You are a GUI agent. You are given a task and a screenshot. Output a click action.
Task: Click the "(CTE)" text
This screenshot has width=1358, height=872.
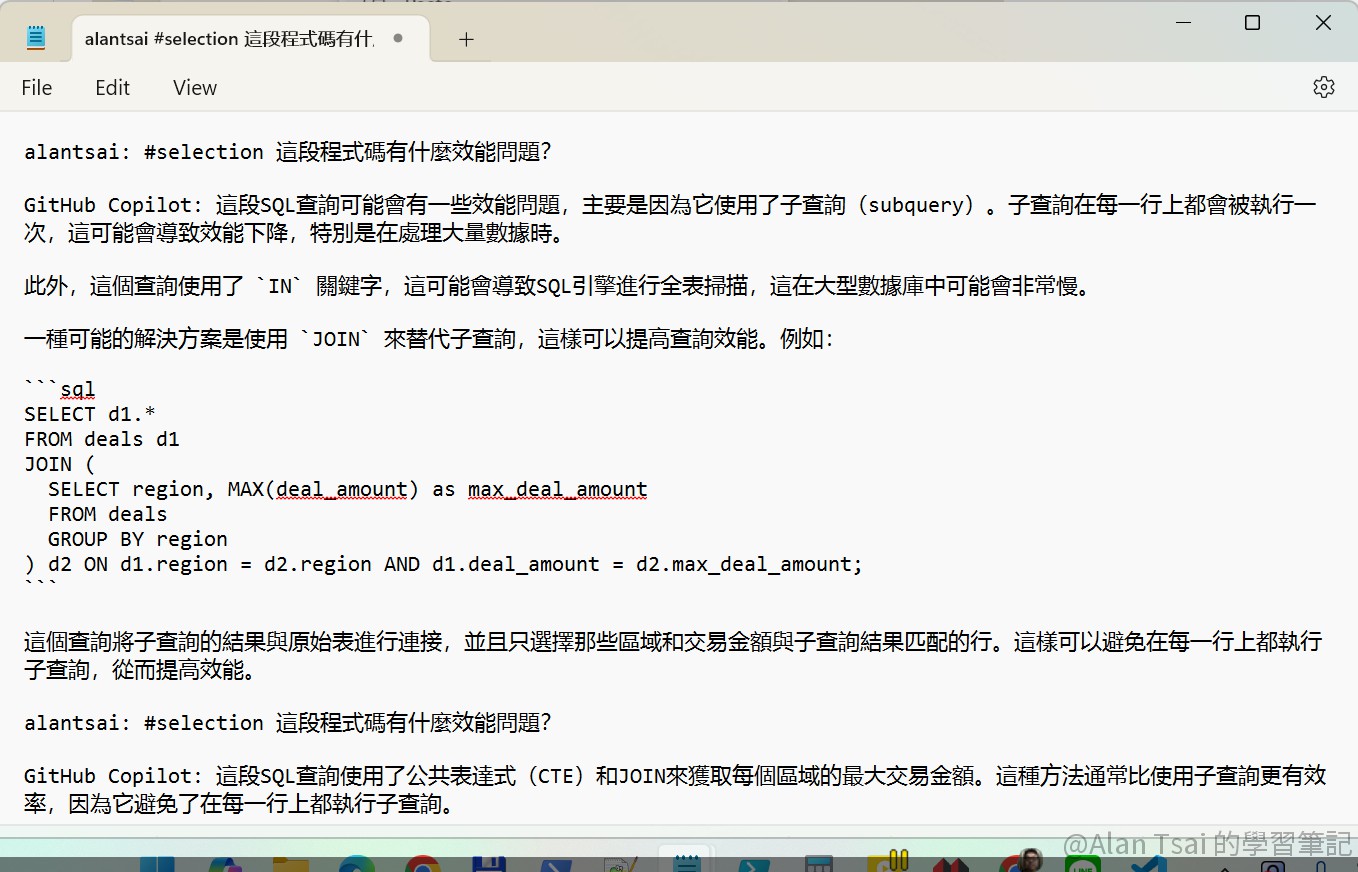(557, 775)
